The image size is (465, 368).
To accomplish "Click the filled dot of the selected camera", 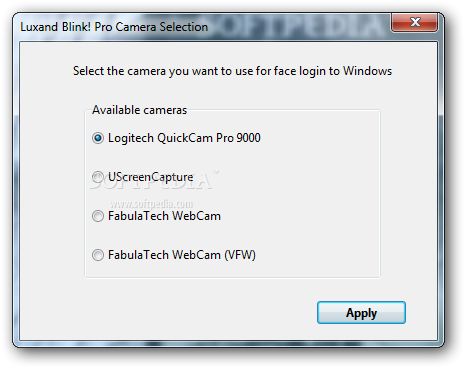I will [98, 138].
